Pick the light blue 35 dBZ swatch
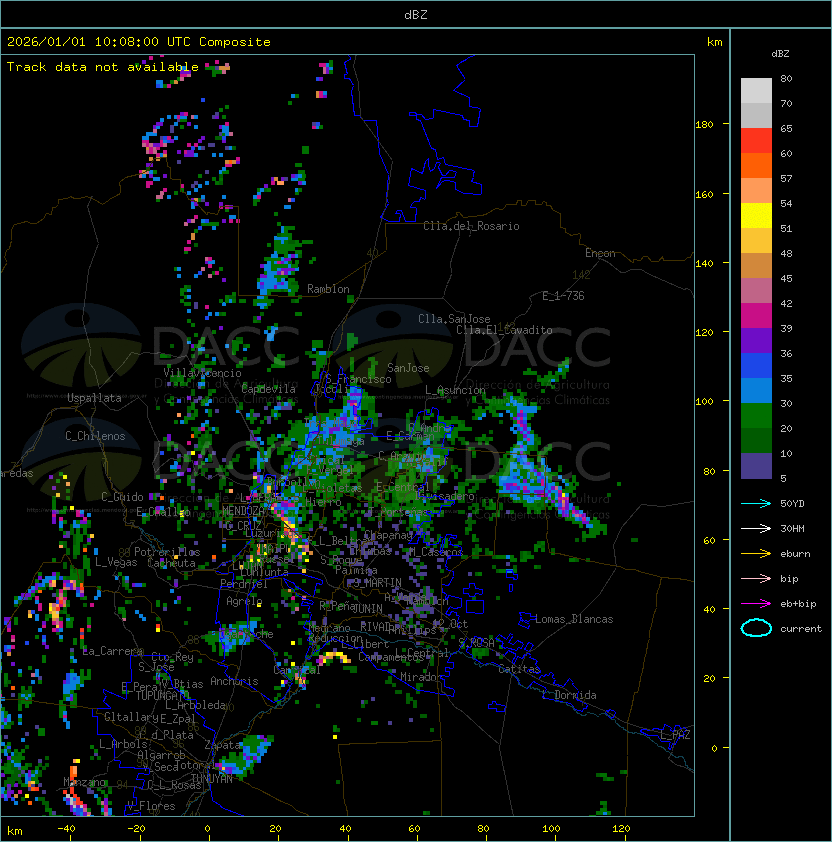This screenshot has height=842, width=832. click(756, 390)
